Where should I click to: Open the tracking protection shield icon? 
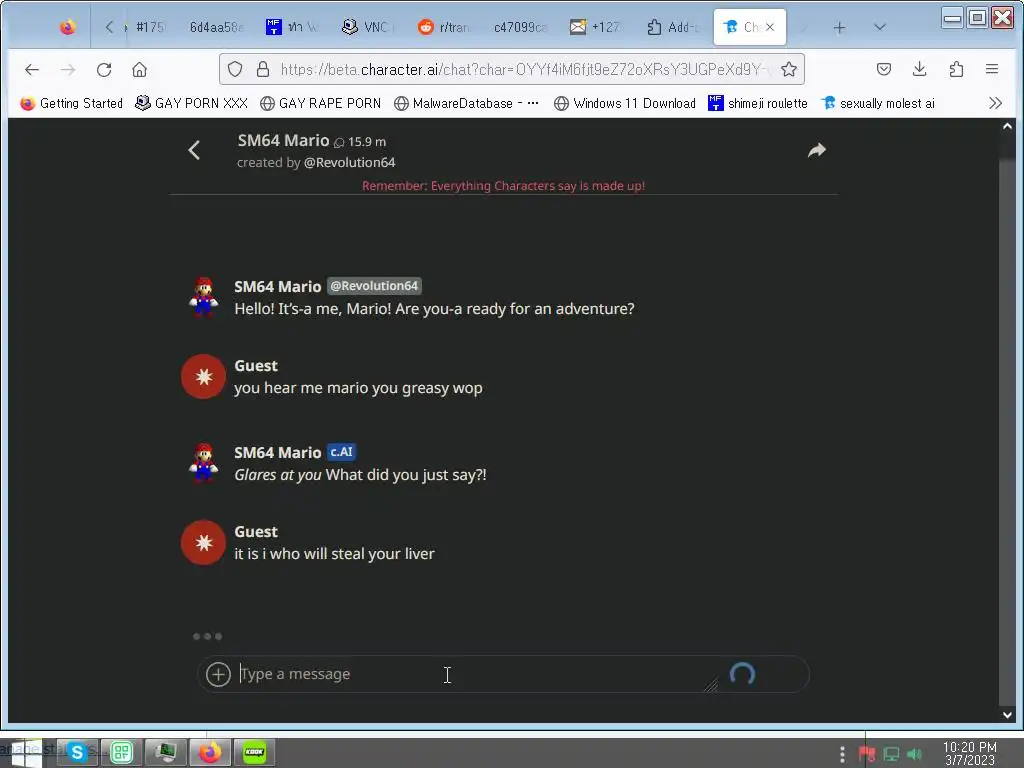coord(235,69)
